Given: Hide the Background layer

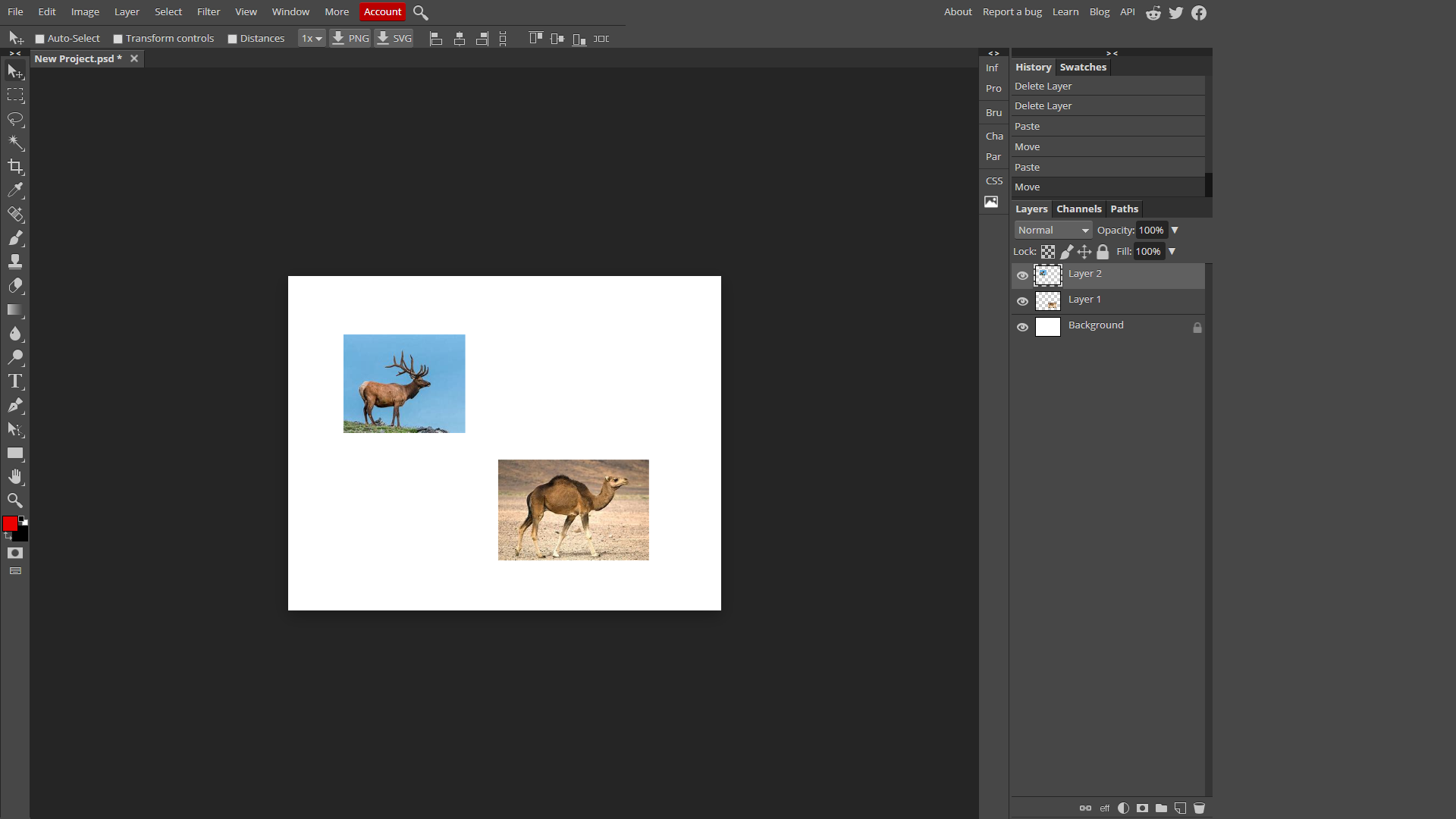Looking at the screenshot, I should [x=1022, y=327].
